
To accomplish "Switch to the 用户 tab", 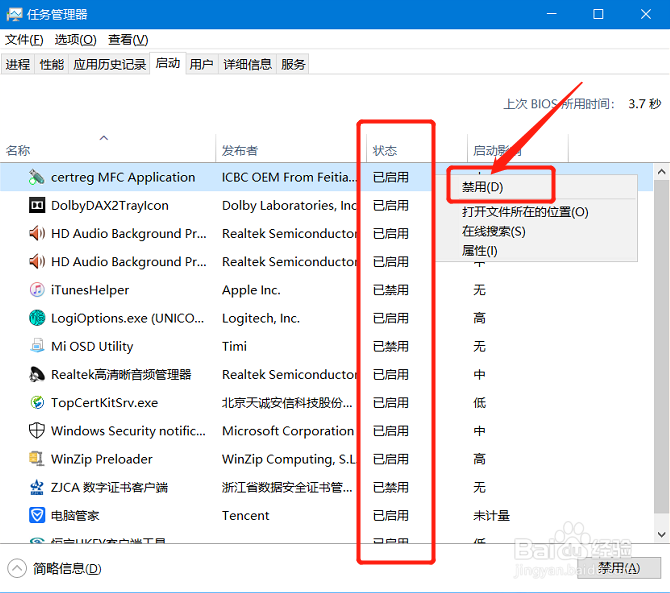I will point(201,65).
